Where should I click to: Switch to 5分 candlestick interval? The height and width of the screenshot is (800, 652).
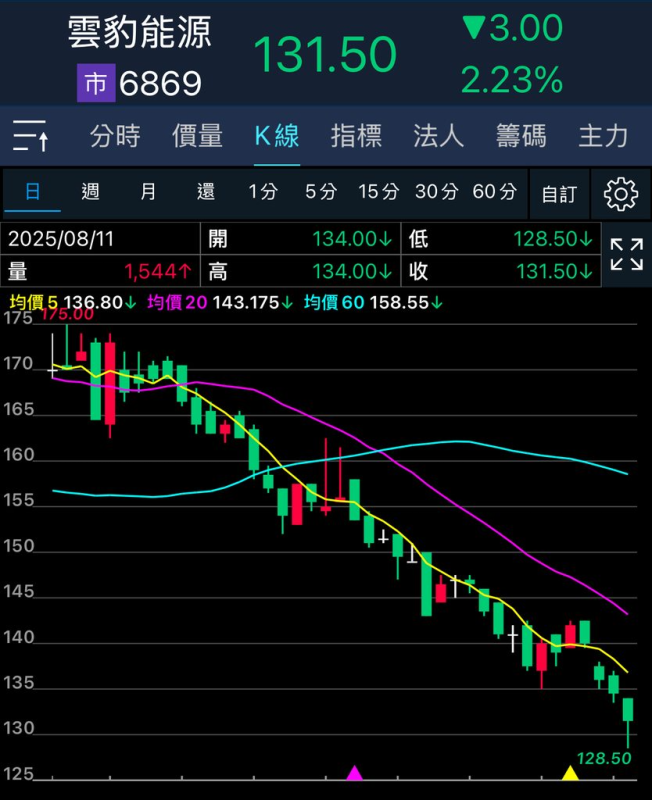click(x=321, y=192)
